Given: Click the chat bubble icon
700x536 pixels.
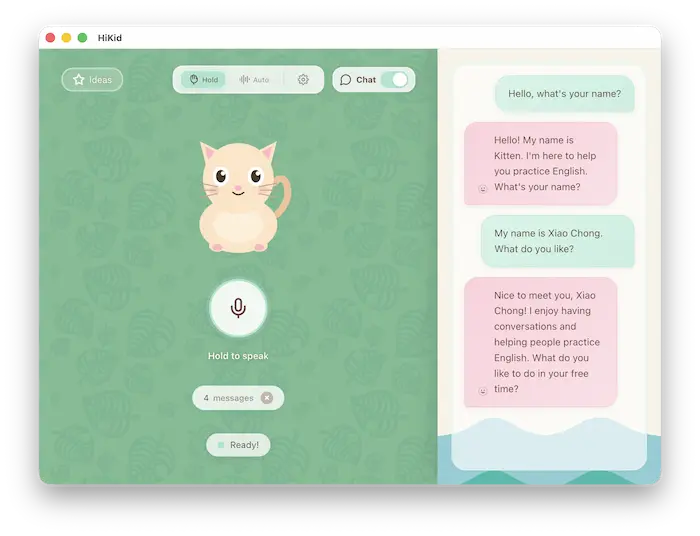Looking at the screenshot, I should click(346, 80).
